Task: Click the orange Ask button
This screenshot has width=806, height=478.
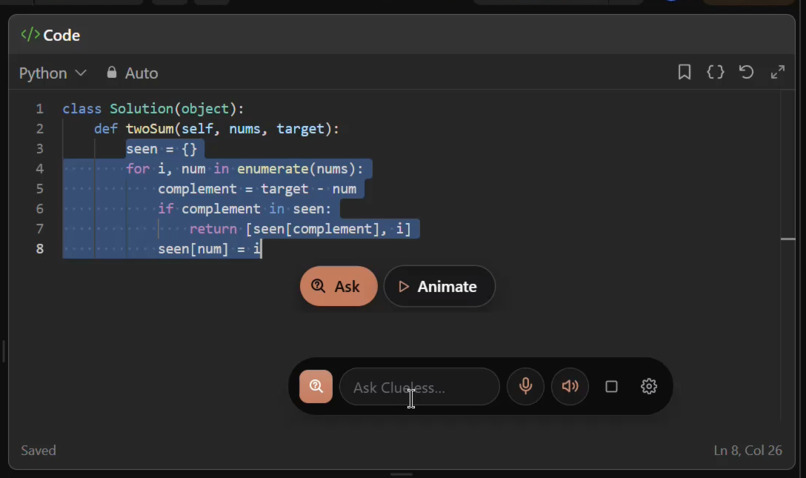Action: coord(339,286)
